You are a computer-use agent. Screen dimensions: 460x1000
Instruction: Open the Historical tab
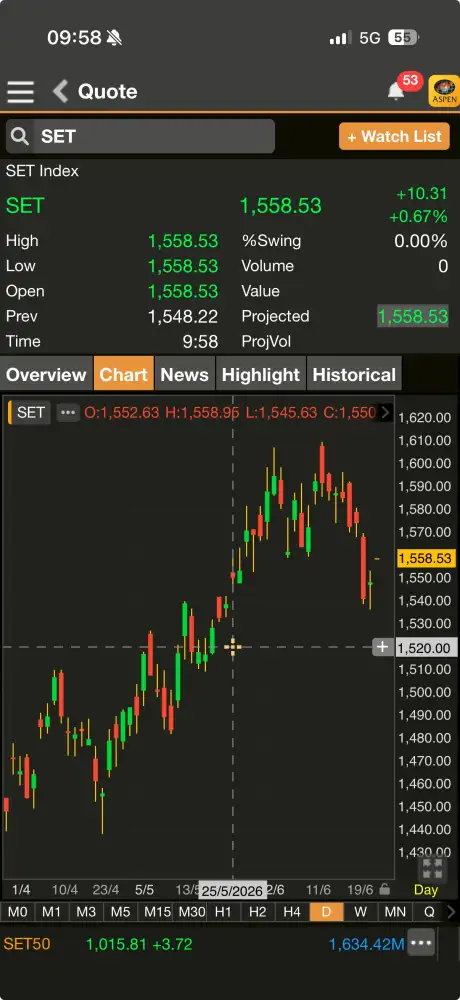(354, 374)
